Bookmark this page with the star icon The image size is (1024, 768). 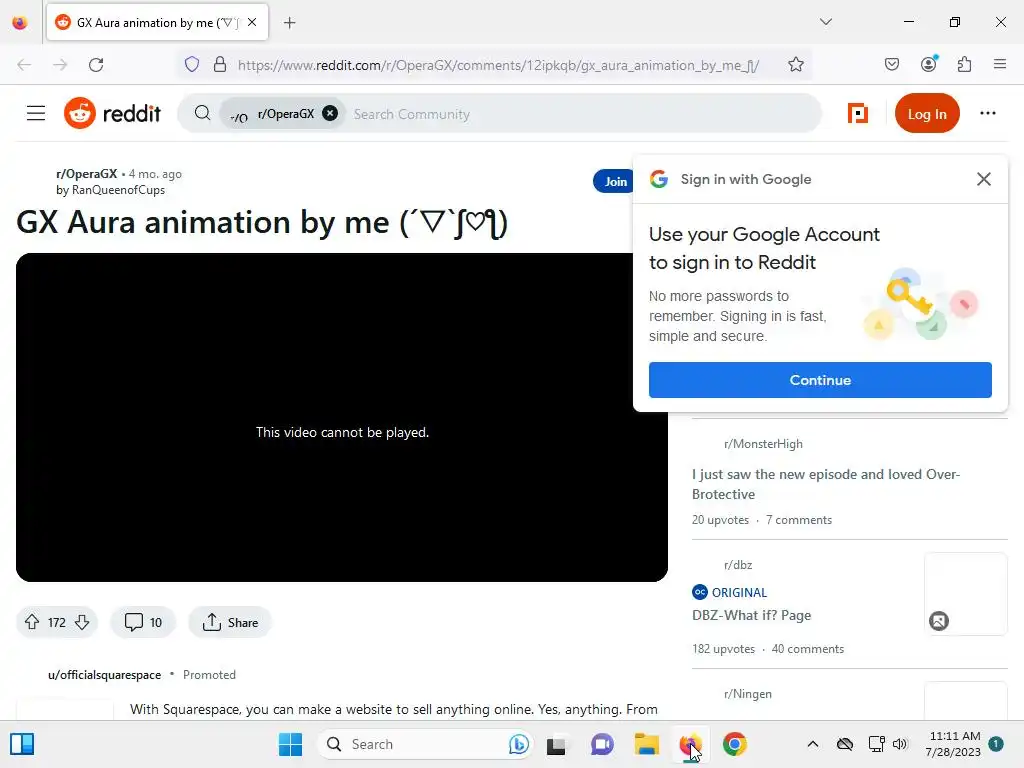[x=795, y=65]
